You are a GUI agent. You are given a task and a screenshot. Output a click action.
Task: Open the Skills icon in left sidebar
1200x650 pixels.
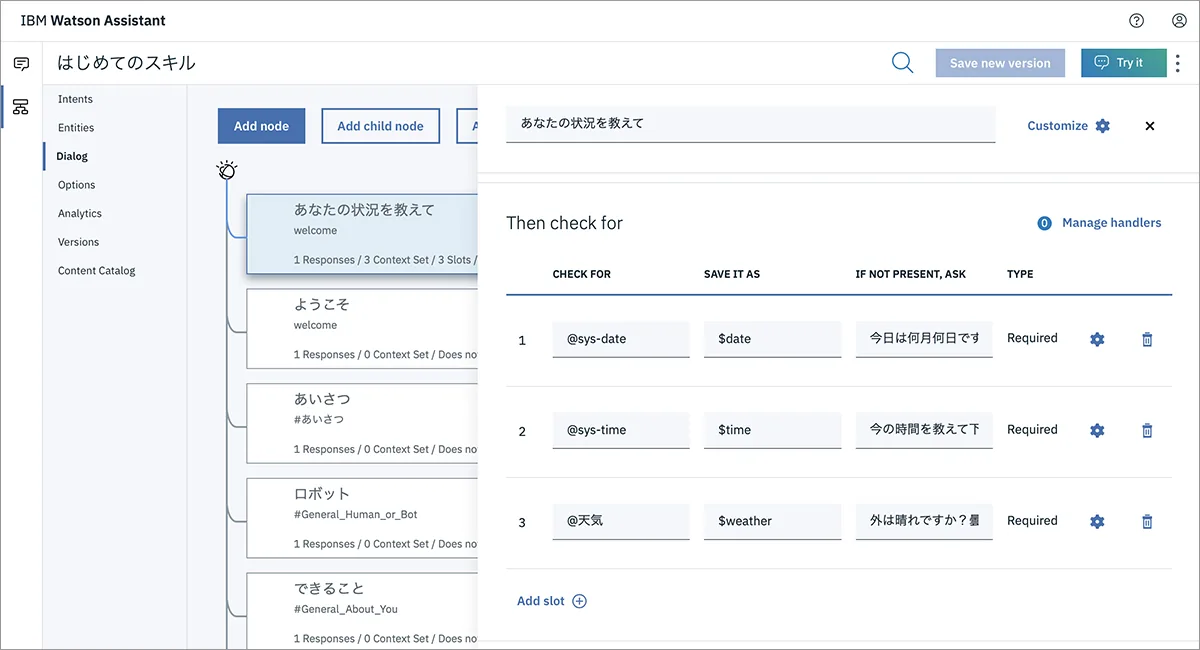[21, 106]
